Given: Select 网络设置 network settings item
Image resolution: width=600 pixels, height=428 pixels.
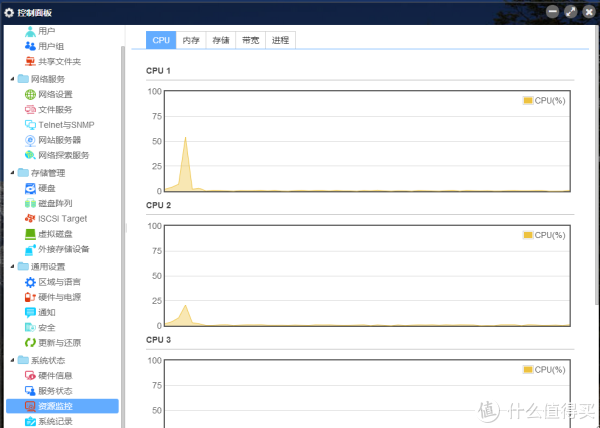Looking at the screenshot, I should point(55,94).
